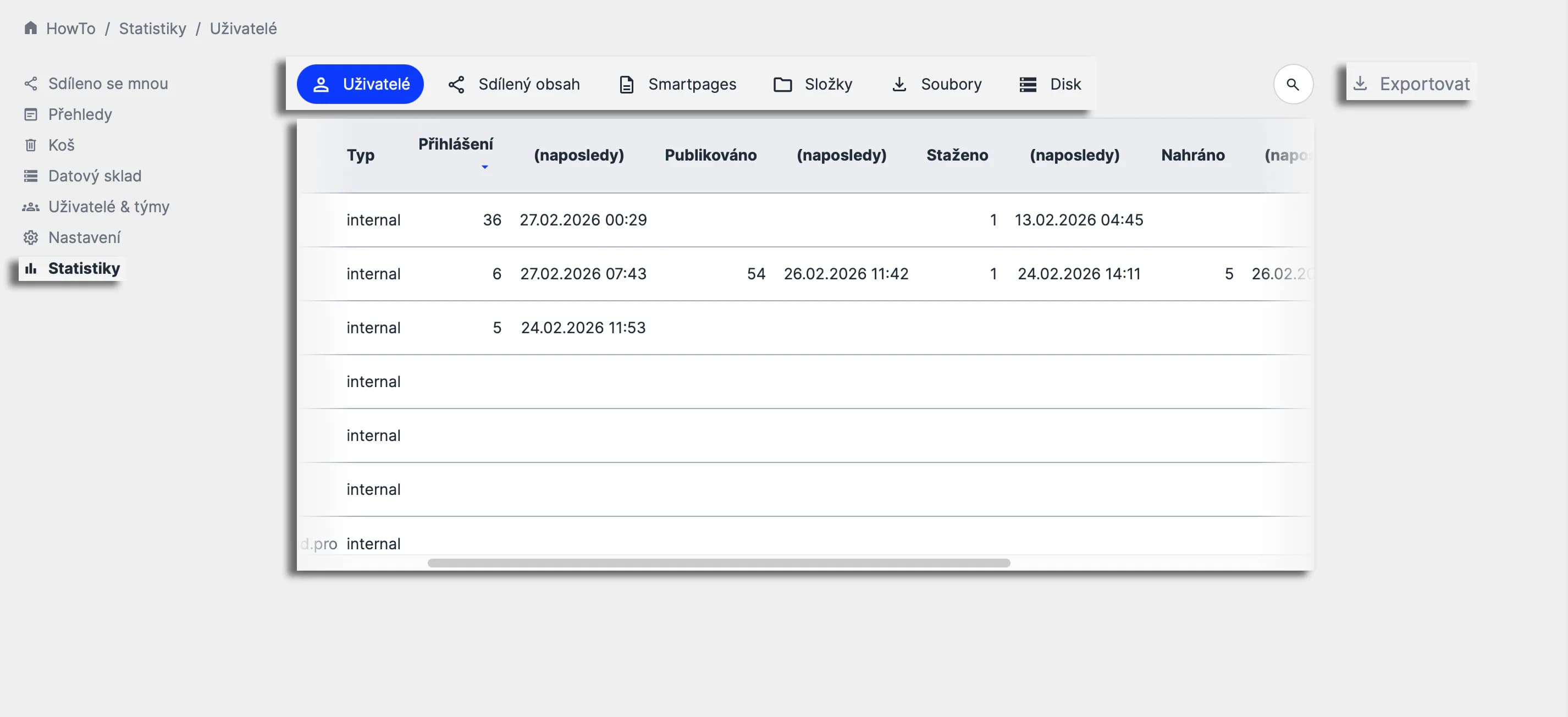Toggle the Přihlášení sort arrow
Screen dimensions: 1568x717
point(484,167)
